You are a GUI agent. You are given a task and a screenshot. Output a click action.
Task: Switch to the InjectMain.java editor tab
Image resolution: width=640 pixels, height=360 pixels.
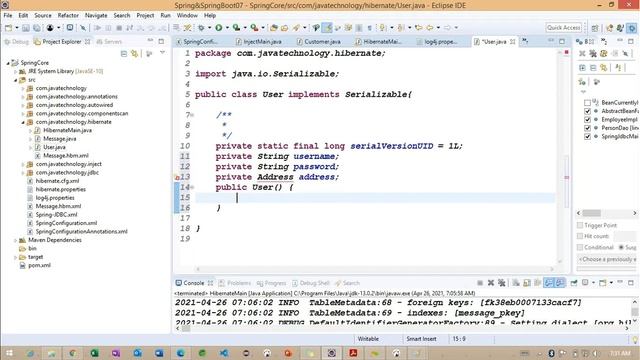[258, 42]
